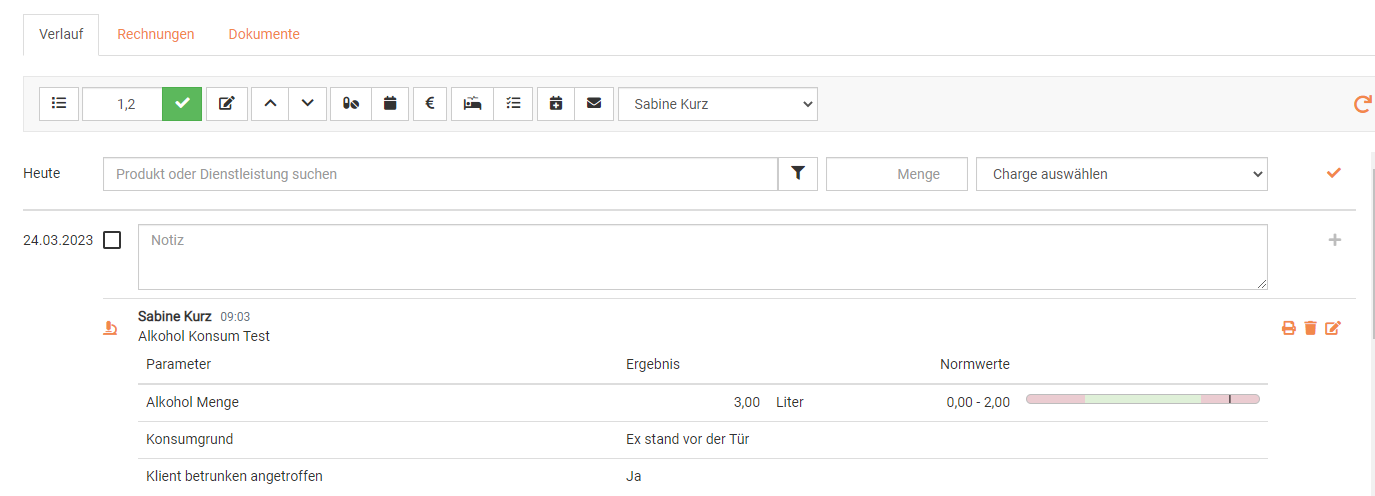Tick the checkbox next to 24.03.2023
Image resolution: width=1375 pixels, height=496 pixels.
pos(112,240)
